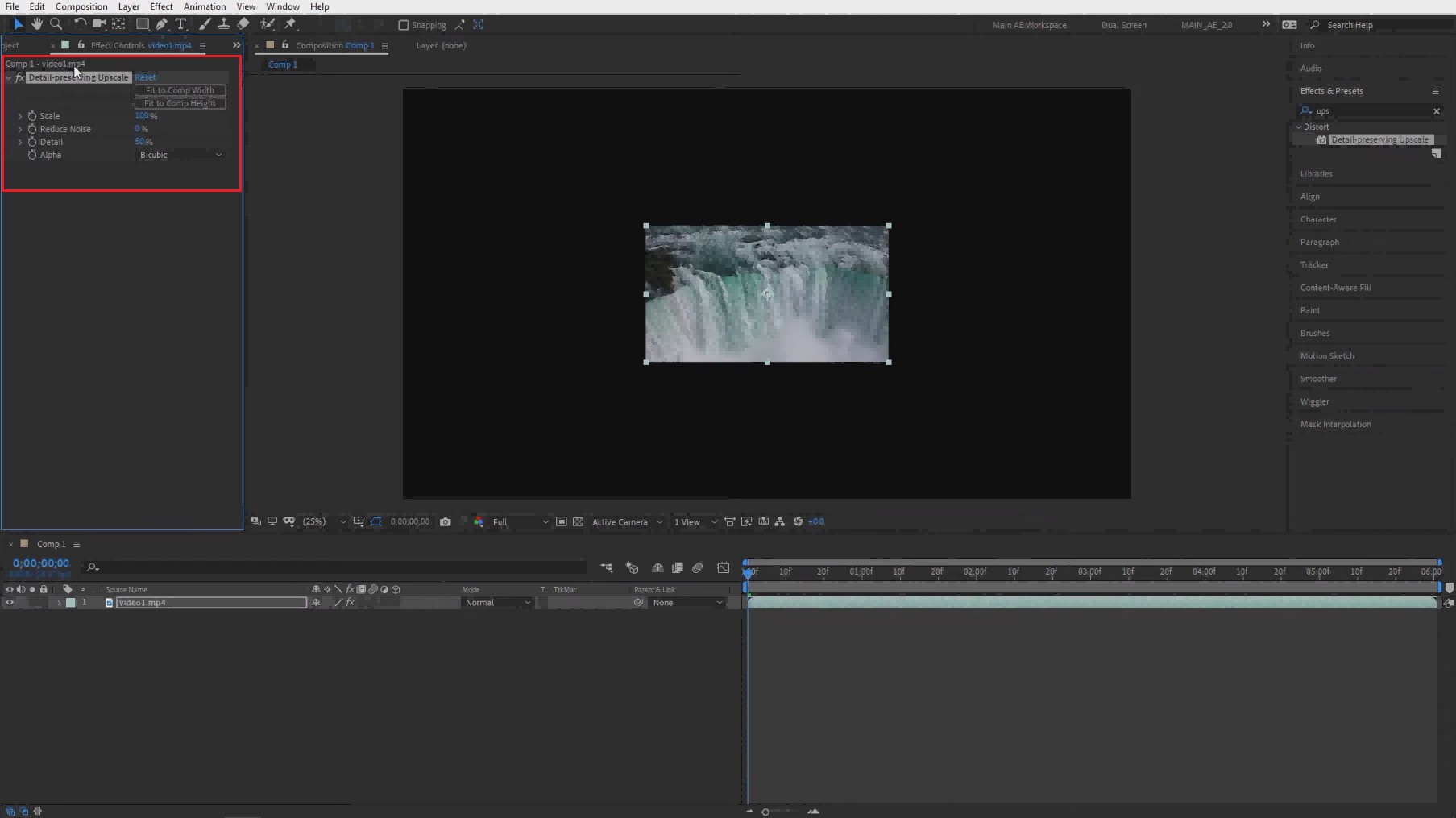Select the Hand tool
Viewport: 1456px width, 818px height.
[37, 24]
